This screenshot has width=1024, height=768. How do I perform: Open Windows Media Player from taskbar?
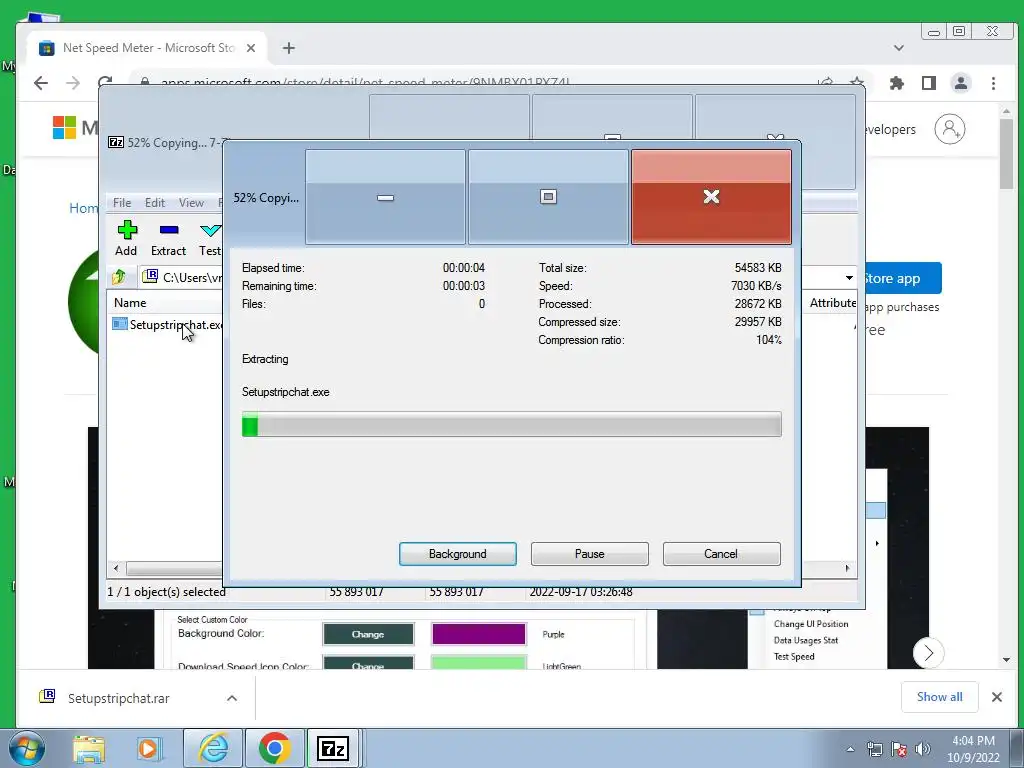click(148, 748)
